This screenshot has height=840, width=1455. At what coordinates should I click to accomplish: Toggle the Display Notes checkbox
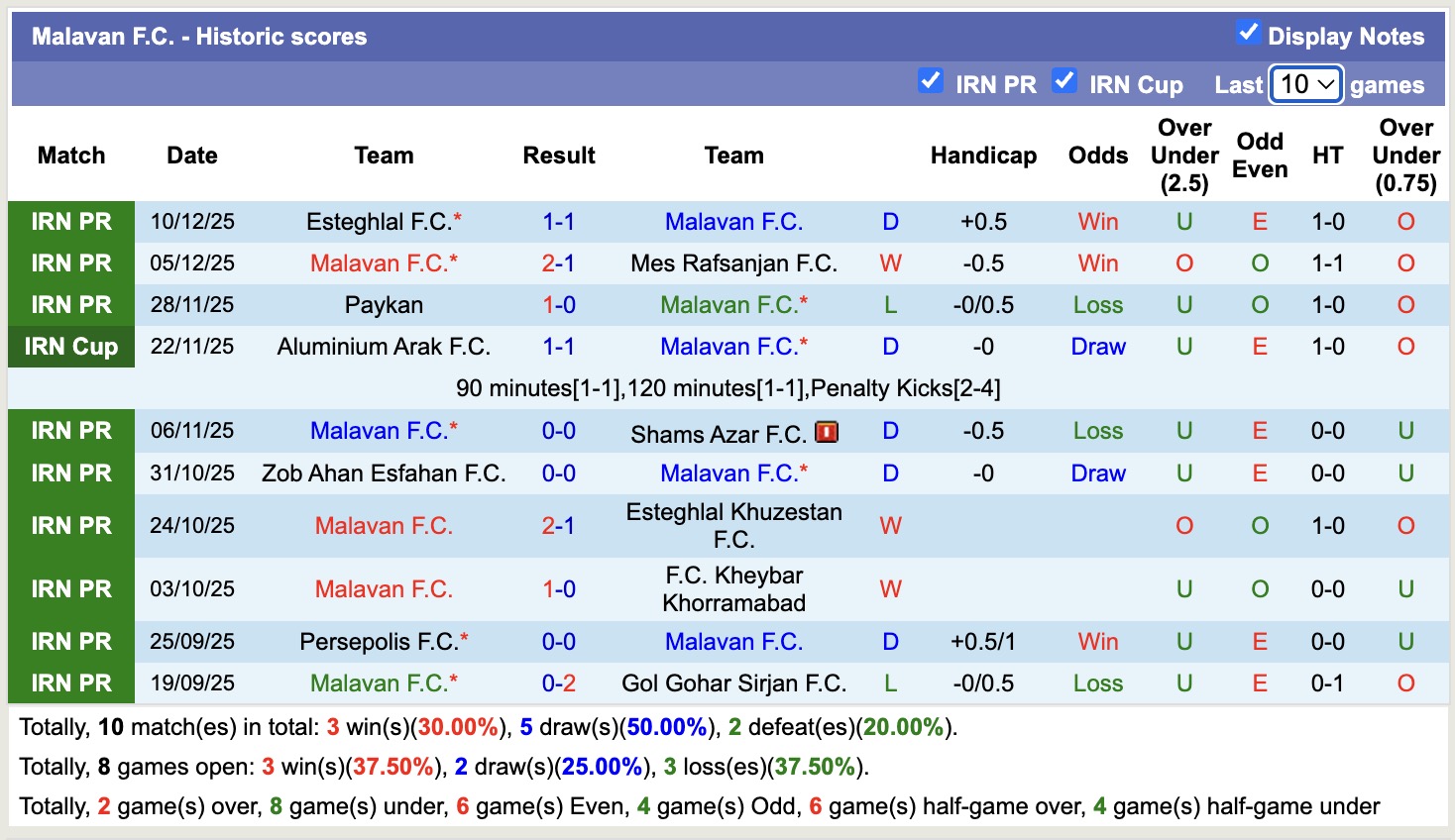pyautogui.click(x=1249, y=33)
